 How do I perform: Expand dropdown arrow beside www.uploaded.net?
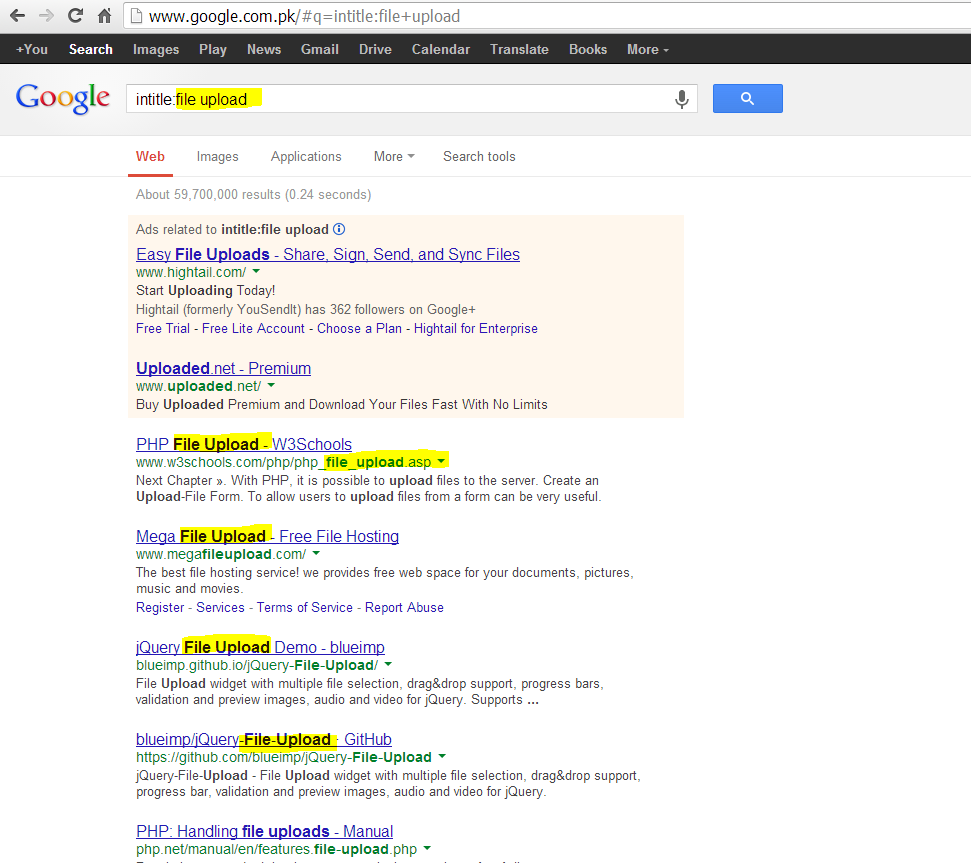[x=271, y=385]
